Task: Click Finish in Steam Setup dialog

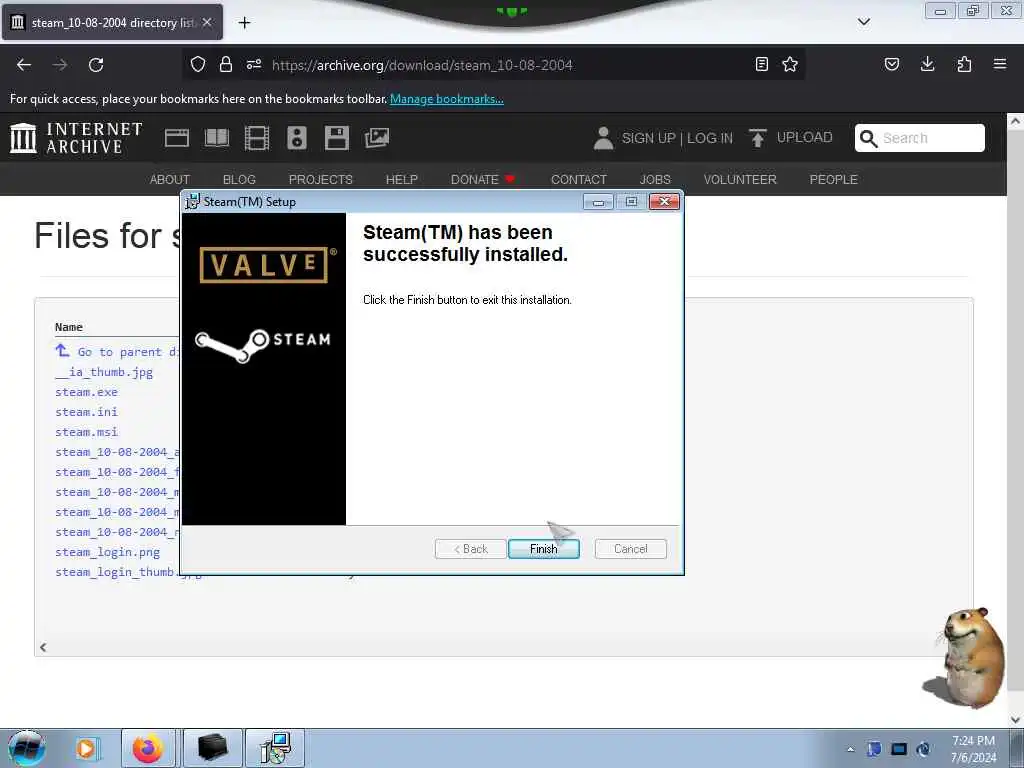Action: 543,549
